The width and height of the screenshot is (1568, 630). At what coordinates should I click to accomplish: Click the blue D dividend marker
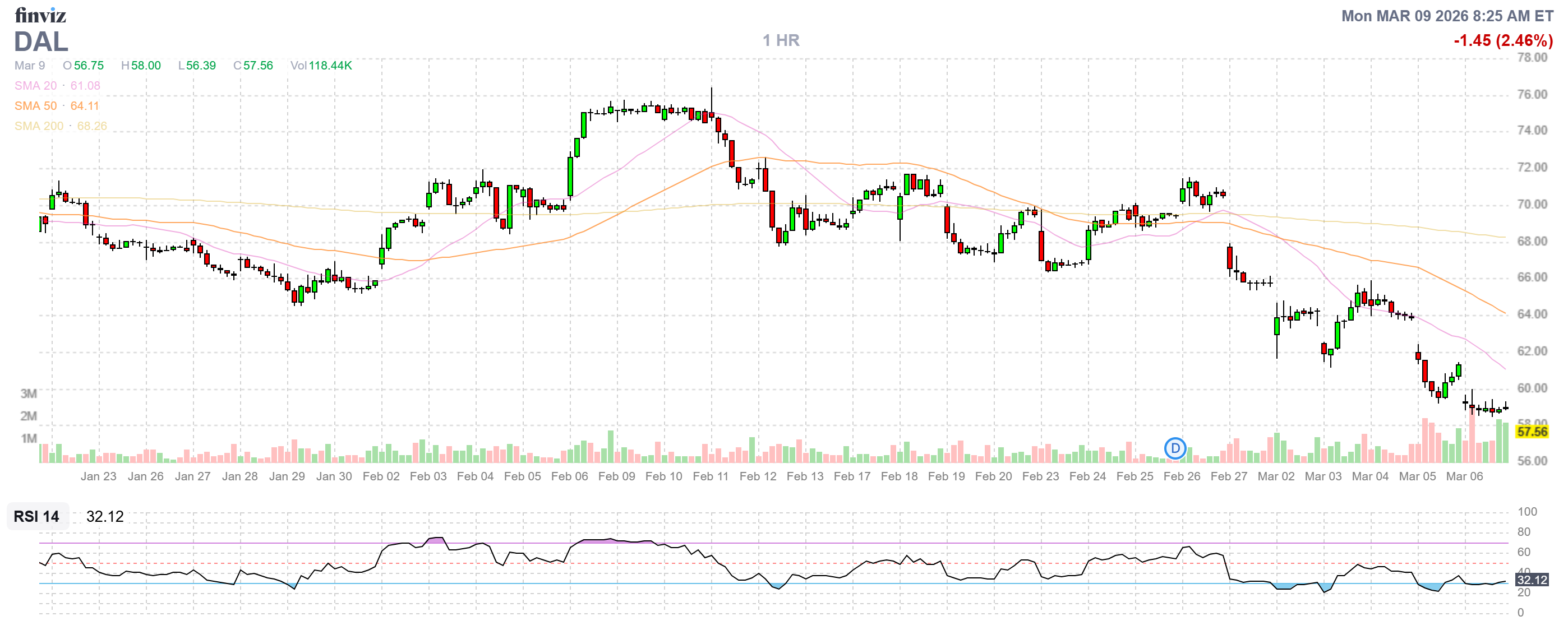(1175, 449)
